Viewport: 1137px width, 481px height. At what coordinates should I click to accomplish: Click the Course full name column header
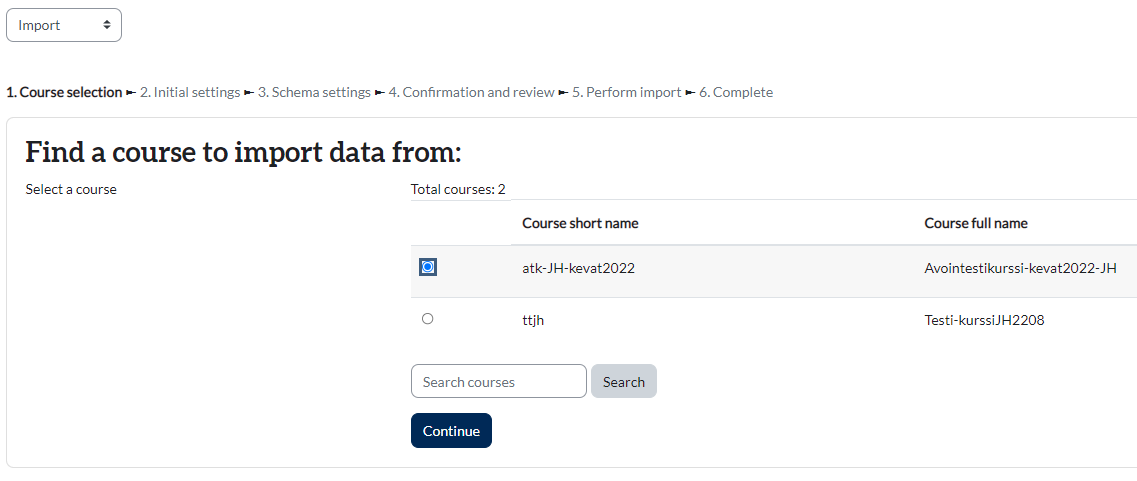tap(976, 223)
